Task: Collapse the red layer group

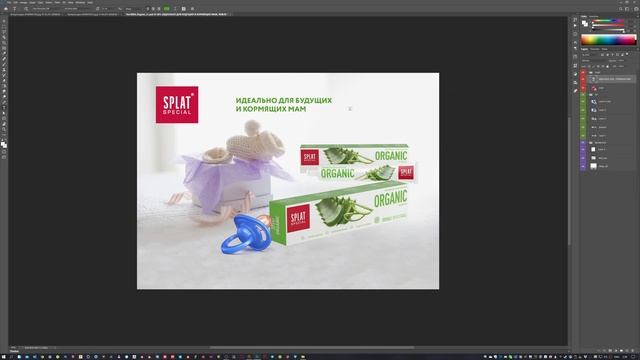Action: coord(588,72)
